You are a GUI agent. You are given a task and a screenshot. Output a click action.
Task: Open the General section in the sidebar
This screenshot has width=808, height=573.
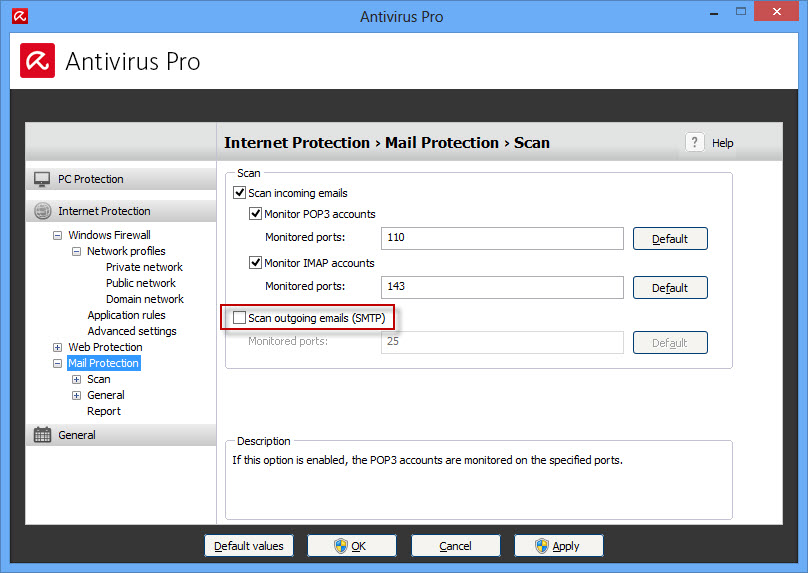click(121, 435)
